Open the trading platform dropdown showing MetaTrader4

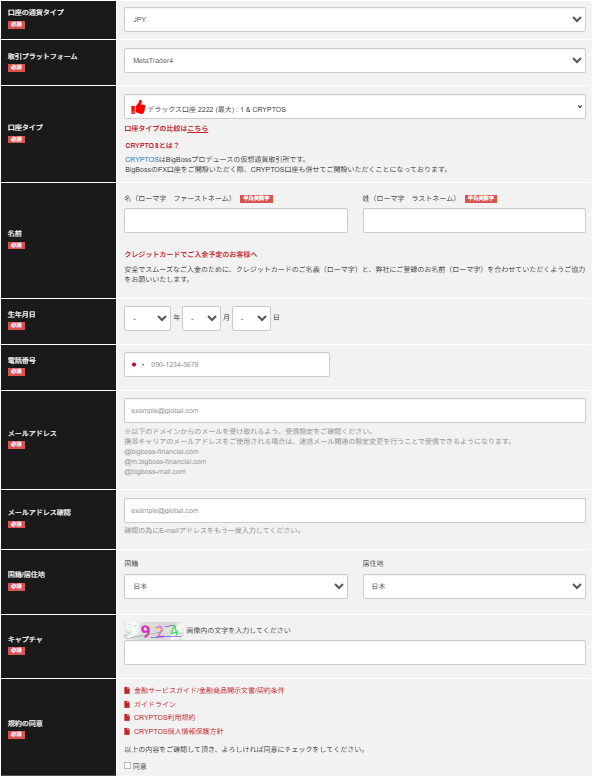354,60
